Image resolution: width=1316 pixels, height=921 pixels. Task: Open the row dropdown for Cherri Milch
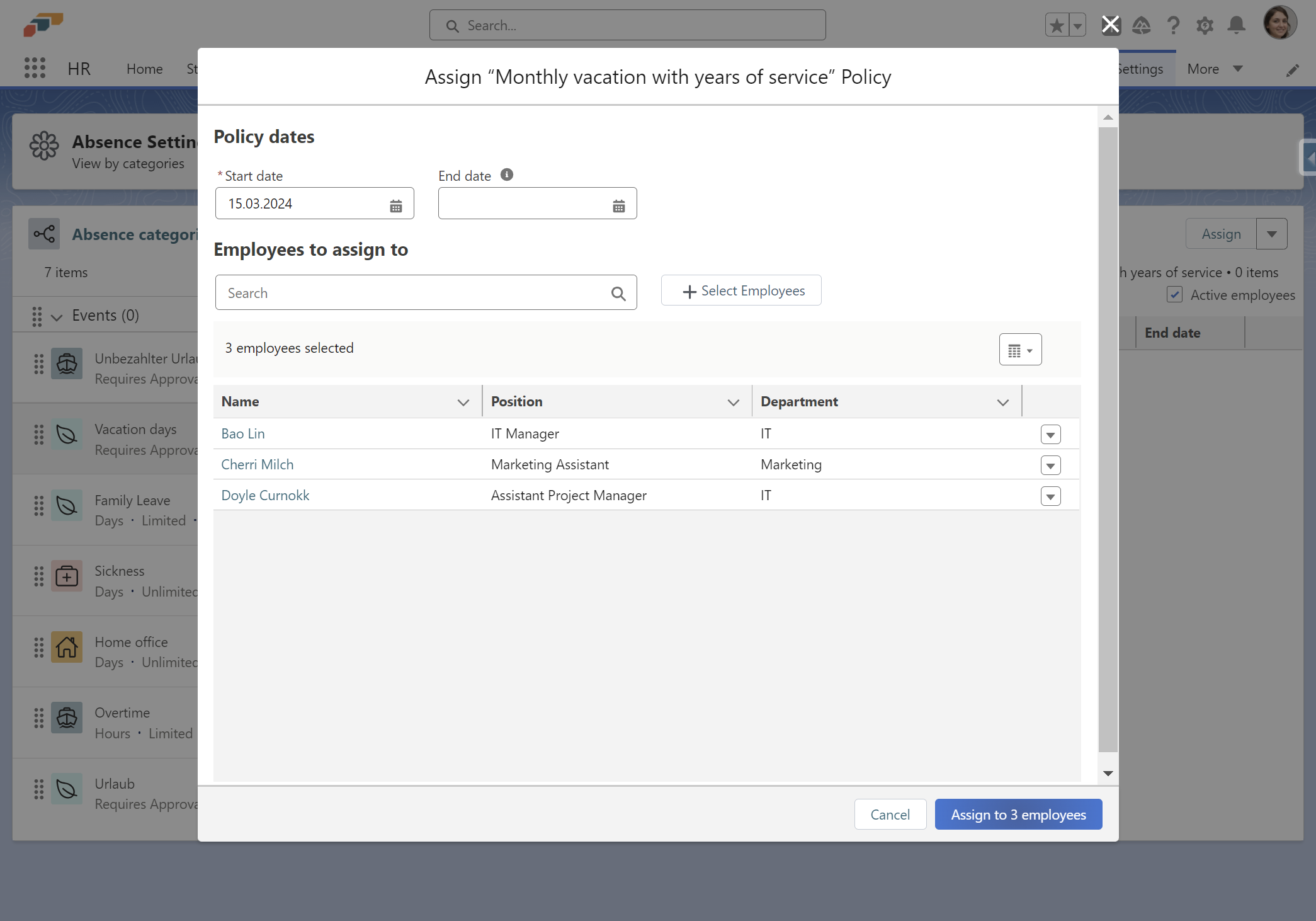coord(1050,465)
